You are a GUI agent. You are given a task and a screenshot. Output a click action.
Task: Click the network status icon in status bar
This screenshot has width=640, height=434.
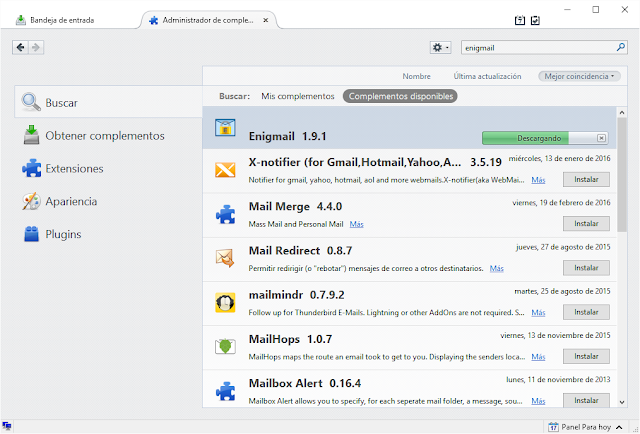[7, 427]
